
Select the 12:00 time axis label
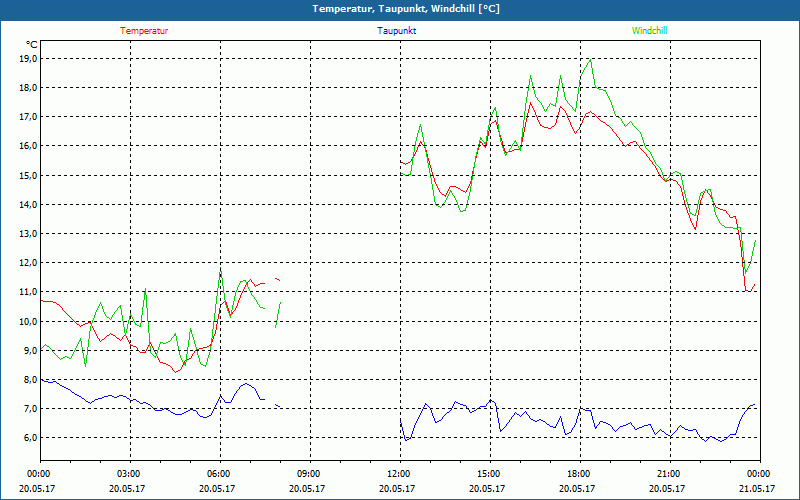point(398,474)
